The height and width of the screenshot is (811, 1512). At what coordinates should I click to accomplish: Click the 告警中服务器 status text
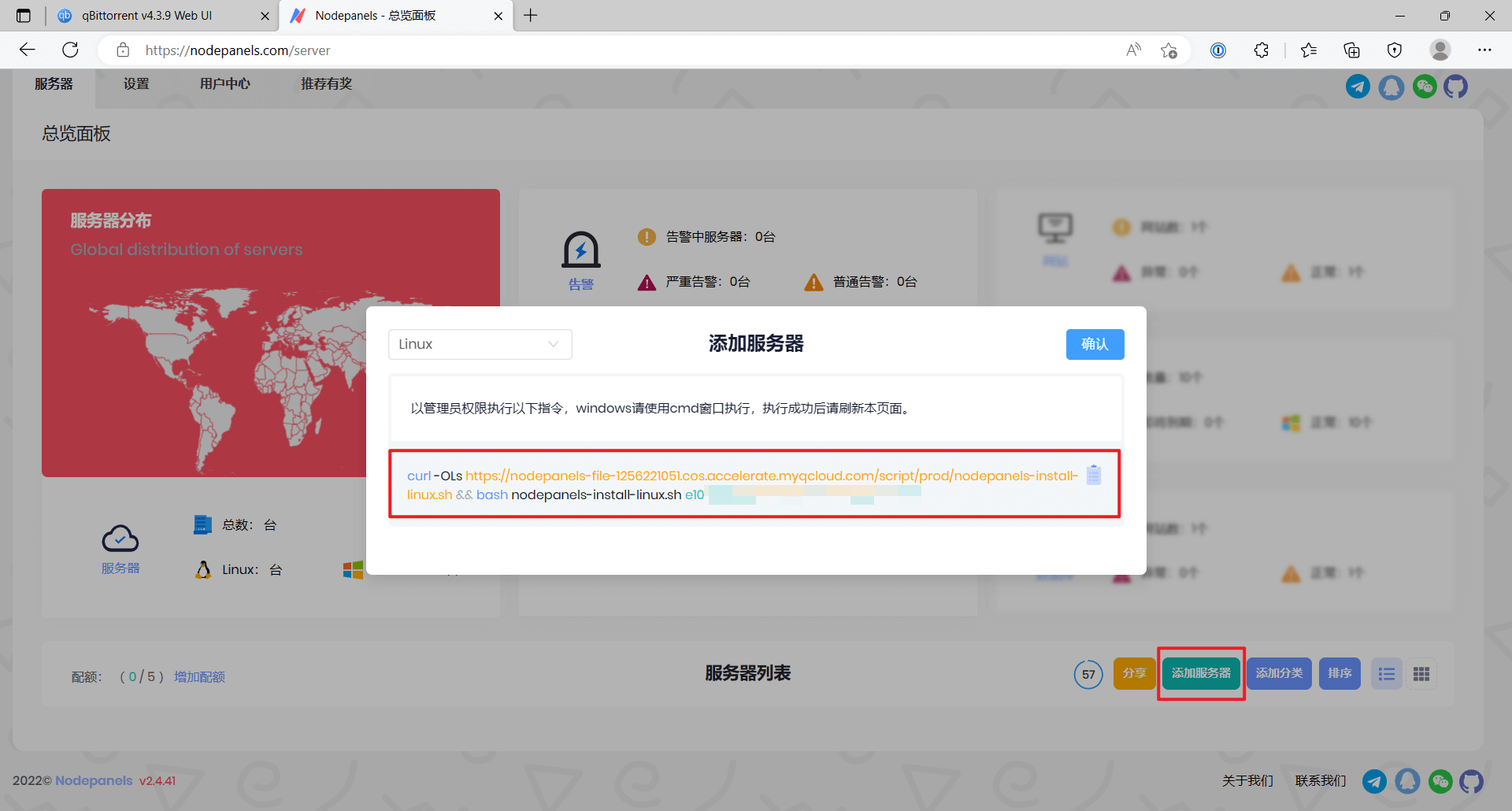coord(721,237)
